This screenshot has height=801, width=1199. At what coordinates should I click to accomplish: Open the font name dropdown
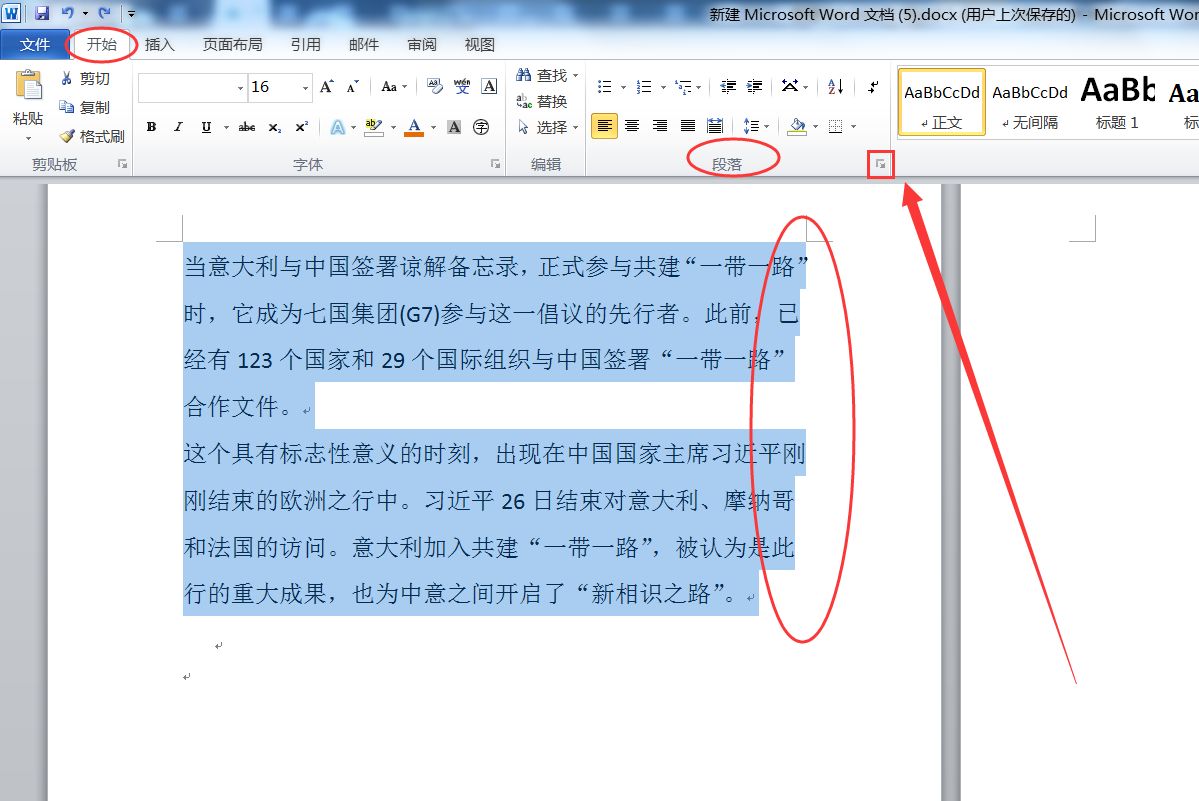(x=240, y=88)
